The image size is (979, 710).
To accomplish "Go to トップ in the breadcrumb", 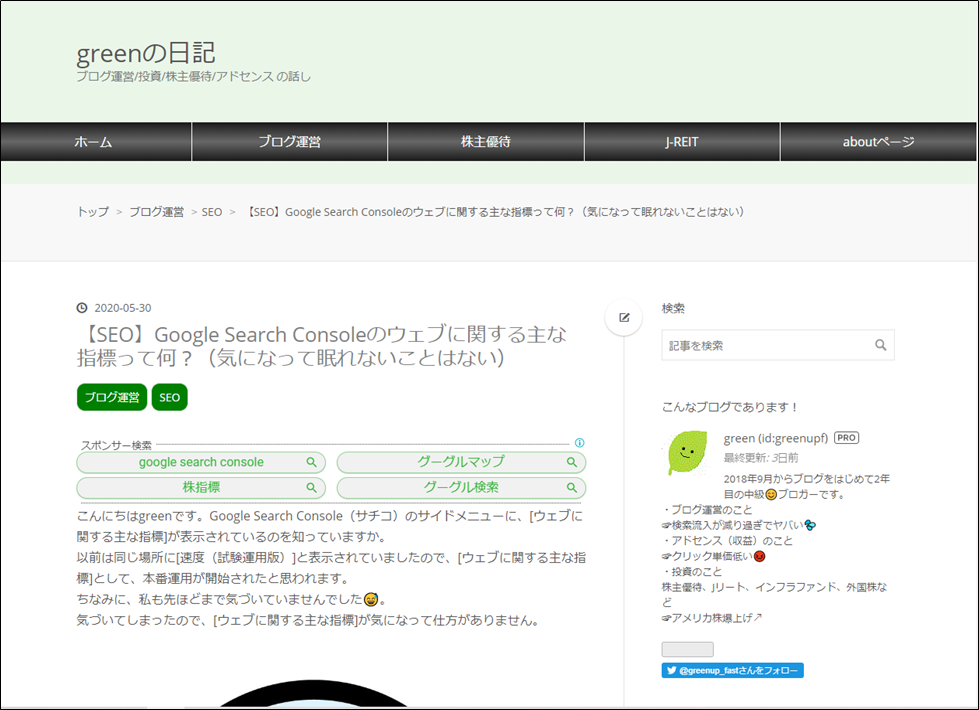I will click(92, 212).
